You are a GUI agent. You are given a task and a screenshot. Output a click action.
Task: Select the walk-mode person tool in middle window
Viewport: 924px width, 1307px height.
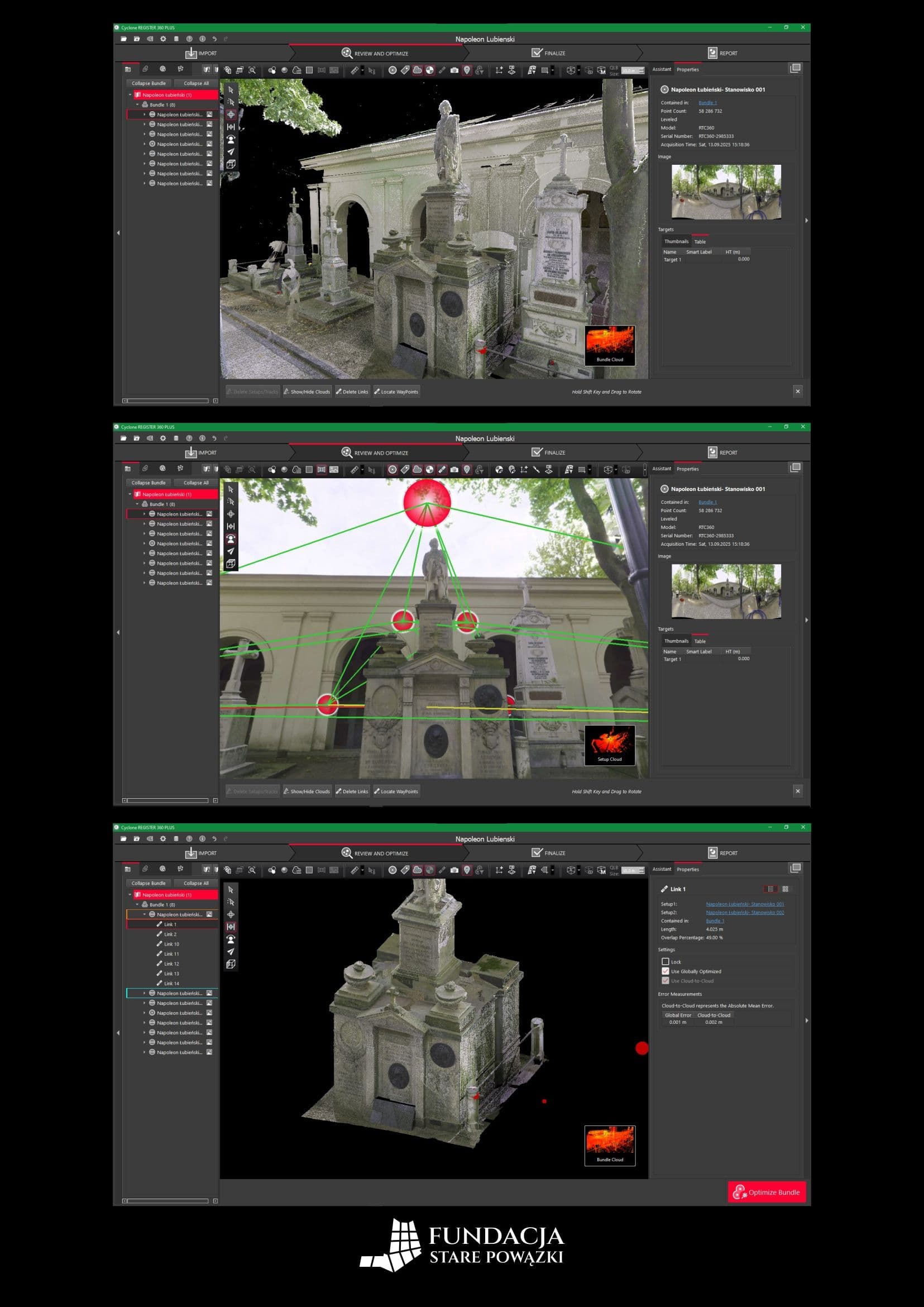click(x=231, y=538)
